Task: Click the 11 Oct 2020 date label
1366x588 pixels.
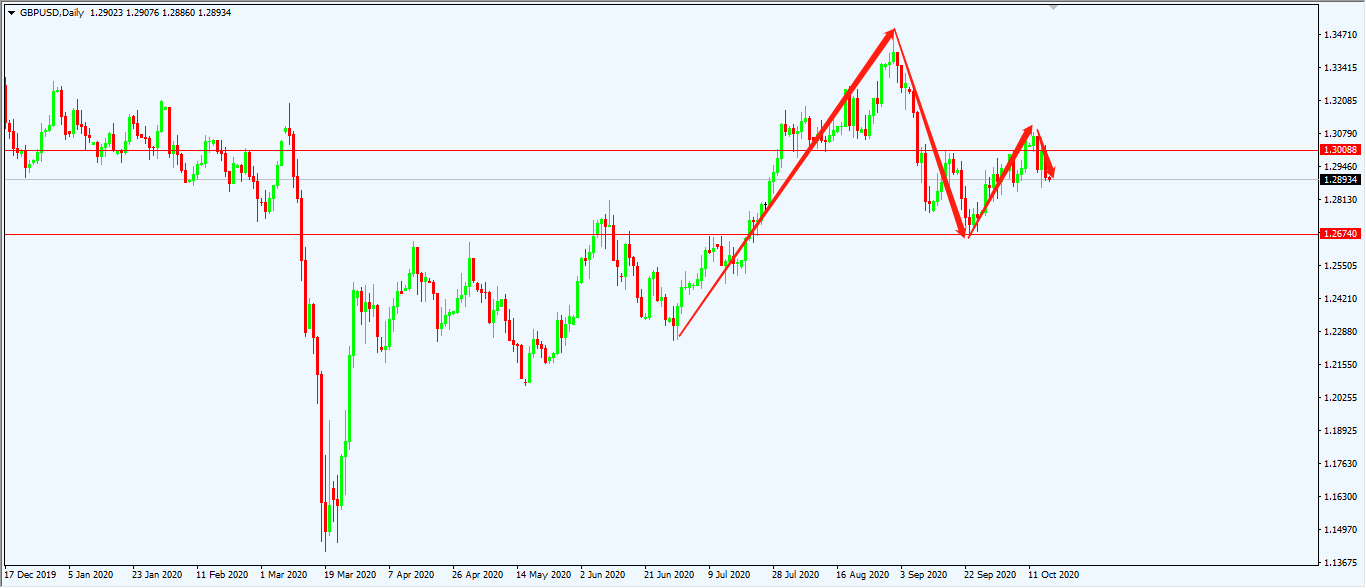Action: [x=1054, y=575]
